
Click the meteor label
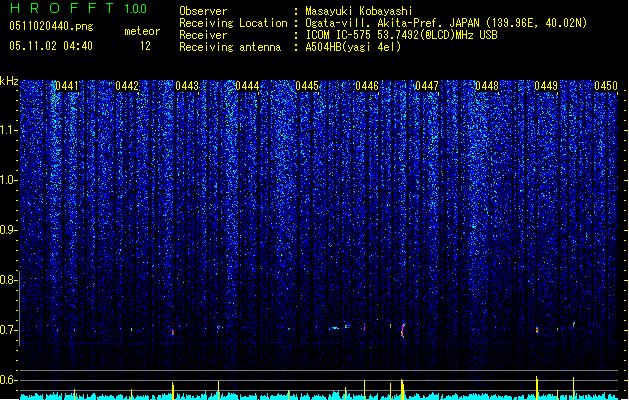click(142, 31)
